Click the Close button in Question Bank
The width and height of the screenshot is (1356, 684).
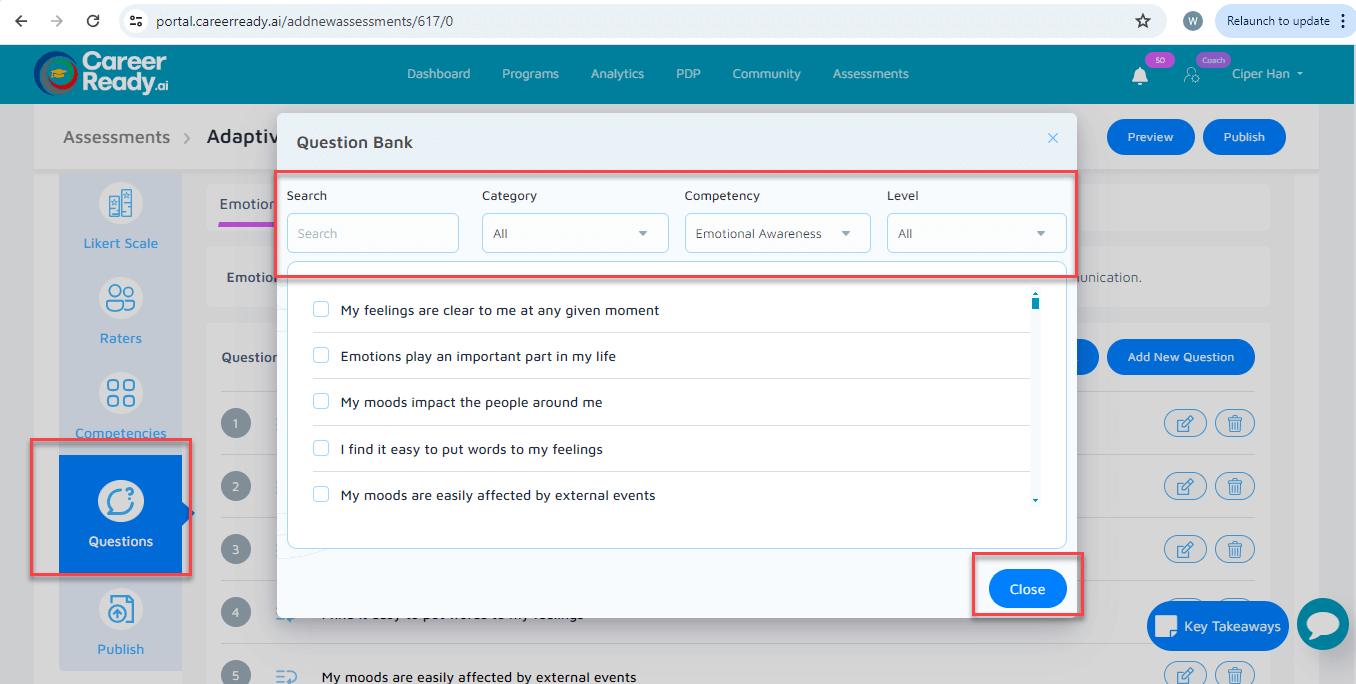pyautogui.click(x=1027, y=588)
